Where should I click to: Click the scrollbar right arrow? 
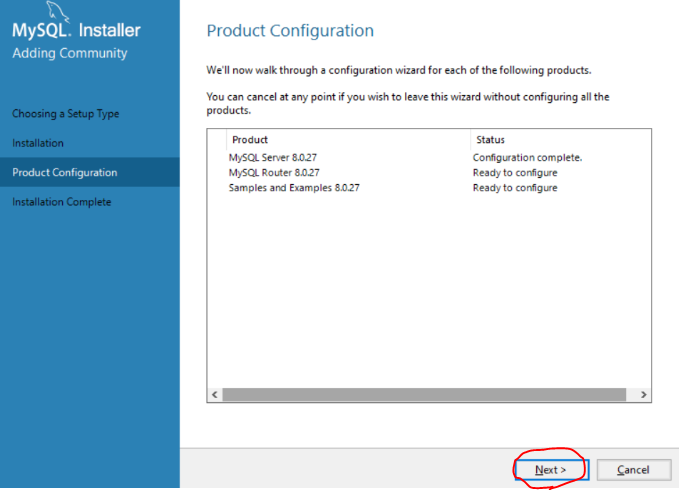click(643, 394)
